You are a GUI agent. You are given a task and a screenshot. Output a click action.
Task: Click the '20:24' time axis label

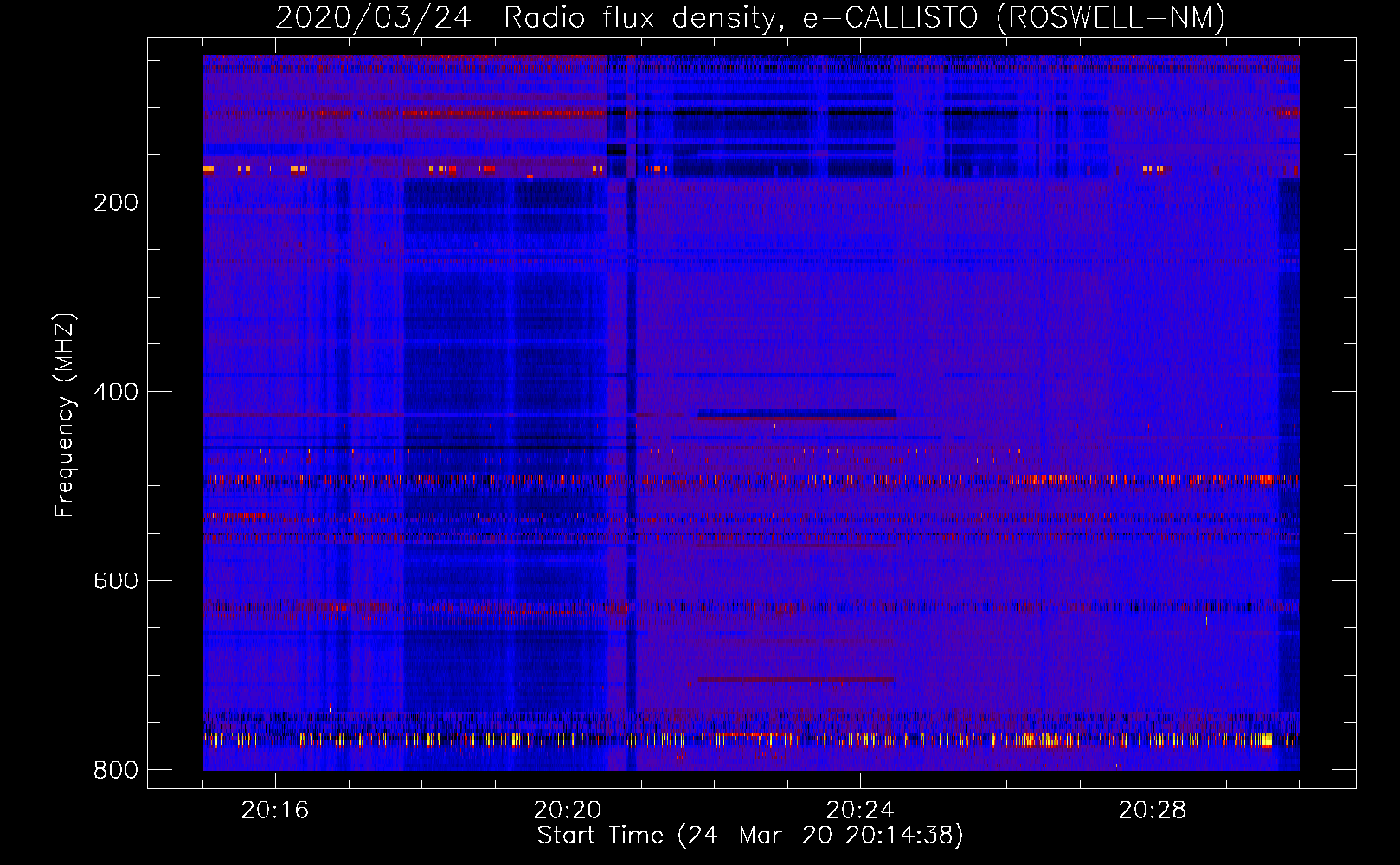click(860, 811)
